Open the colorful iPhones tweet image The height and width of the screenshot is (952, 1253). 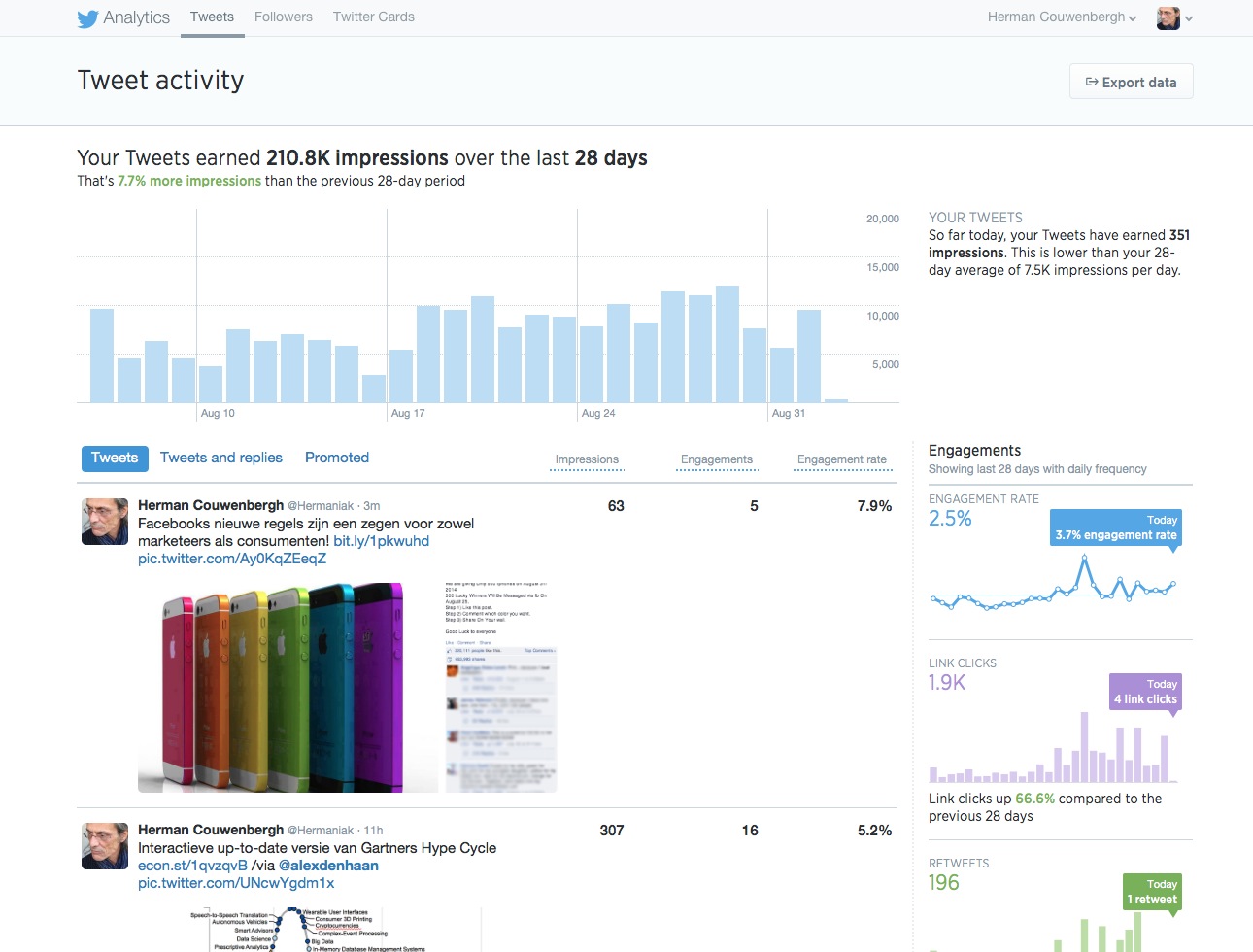tap(288, 687)
